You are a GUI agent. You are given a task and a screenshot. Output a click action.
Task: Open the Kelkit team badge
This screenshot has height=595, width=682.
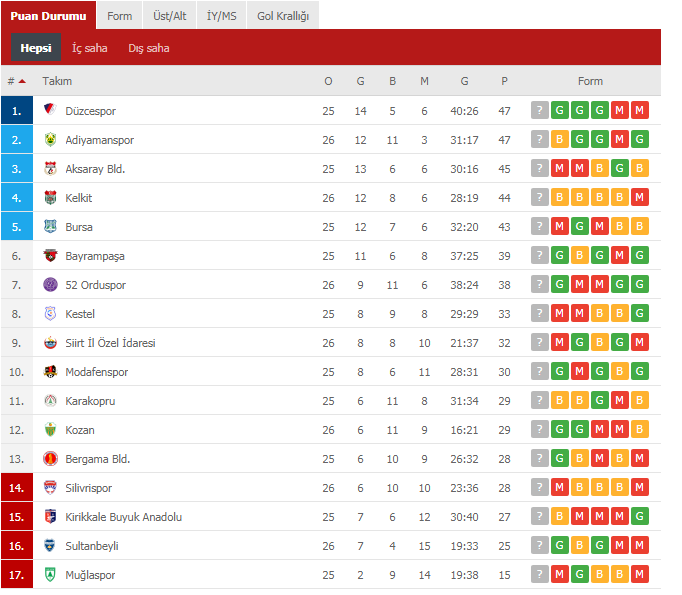(x=50, y=197)
